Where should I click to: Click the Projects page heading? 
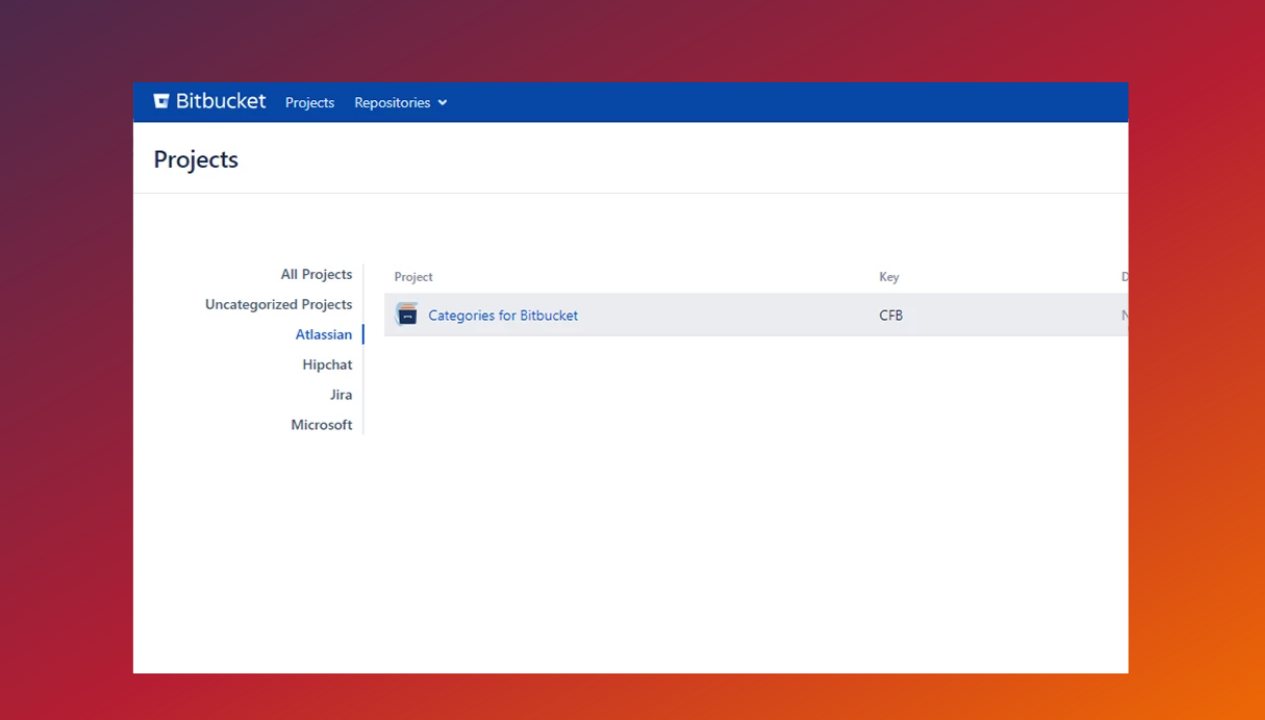pos(196,160)
